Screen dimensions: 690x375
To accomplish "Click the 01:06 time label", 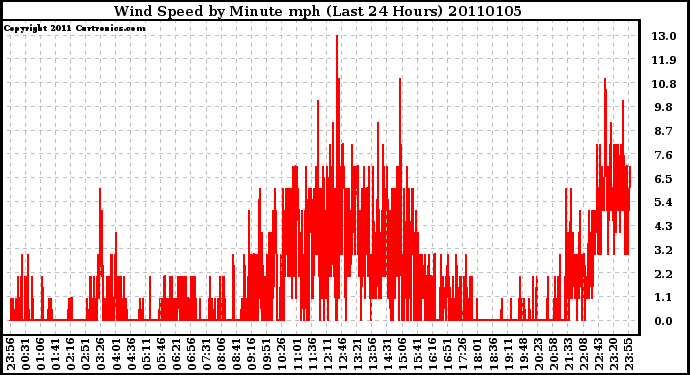I will [40, 355].
